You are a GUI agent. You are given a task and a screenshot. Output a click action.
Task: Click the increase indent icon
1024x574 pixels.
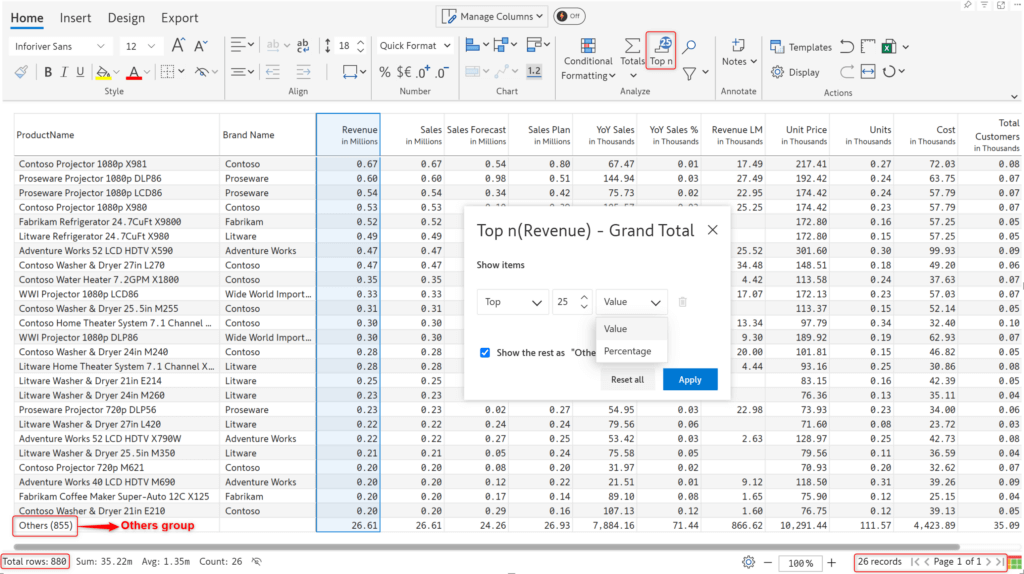303,72
